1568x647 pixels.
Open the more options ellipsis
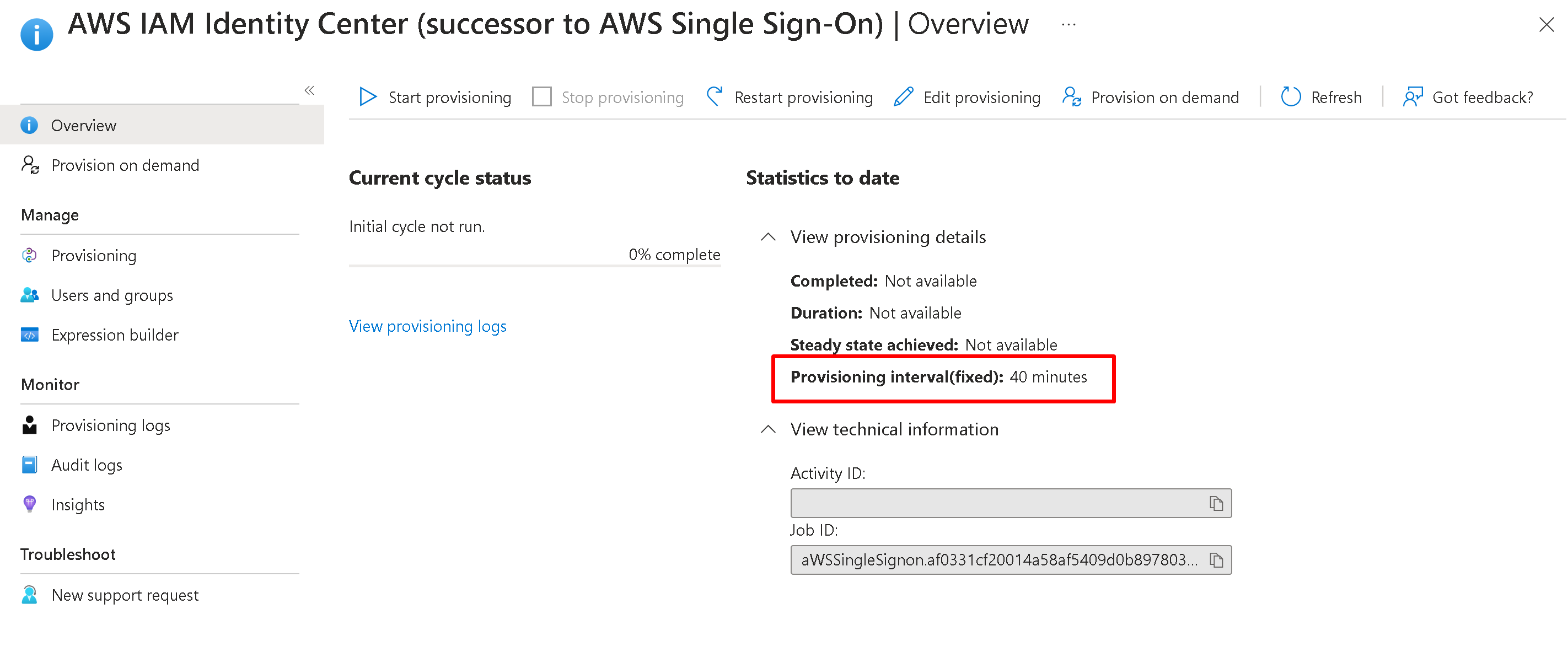pos(1068,25)
